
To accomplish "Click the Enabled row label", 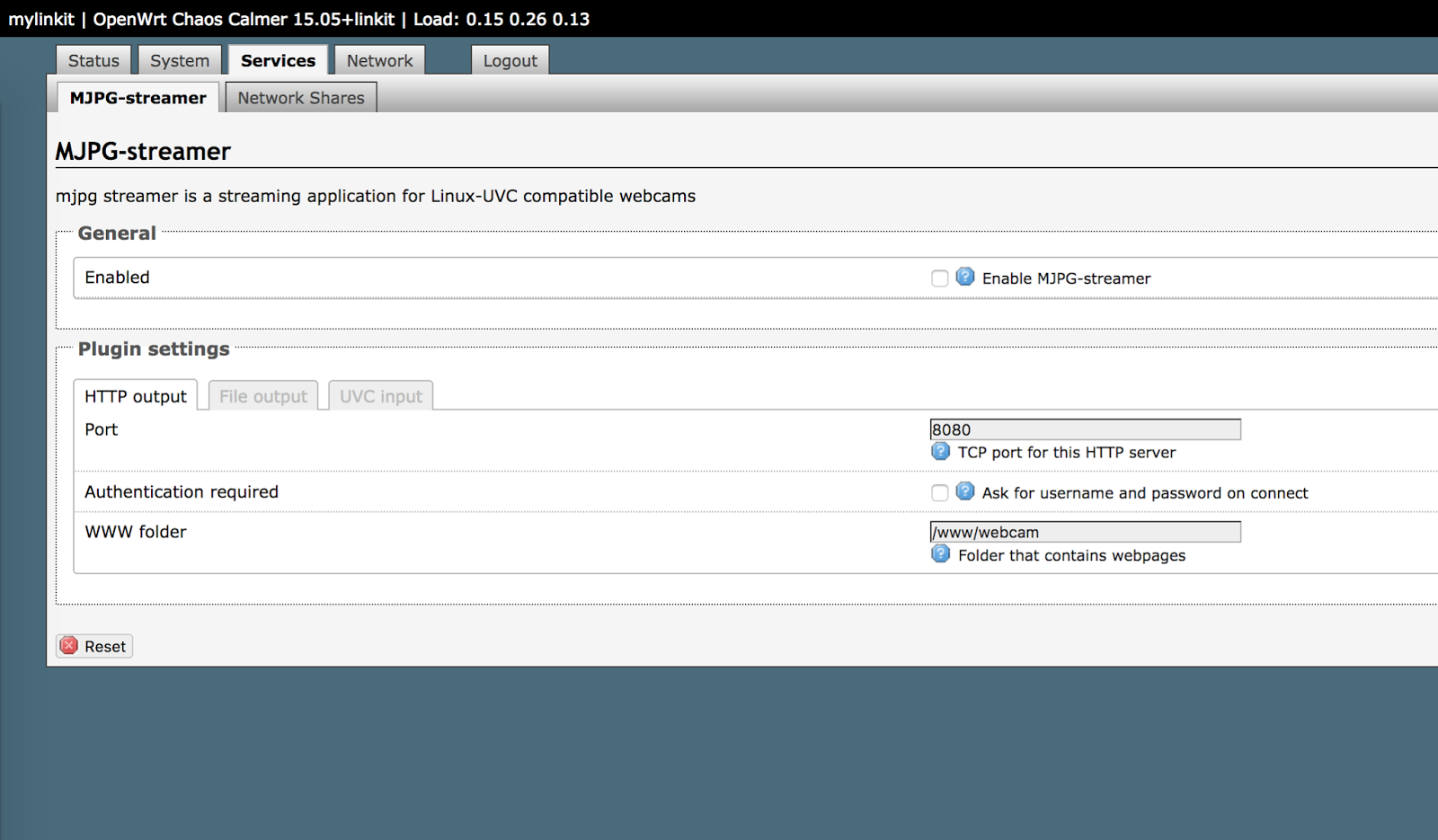I will click(x=117, y=278).
